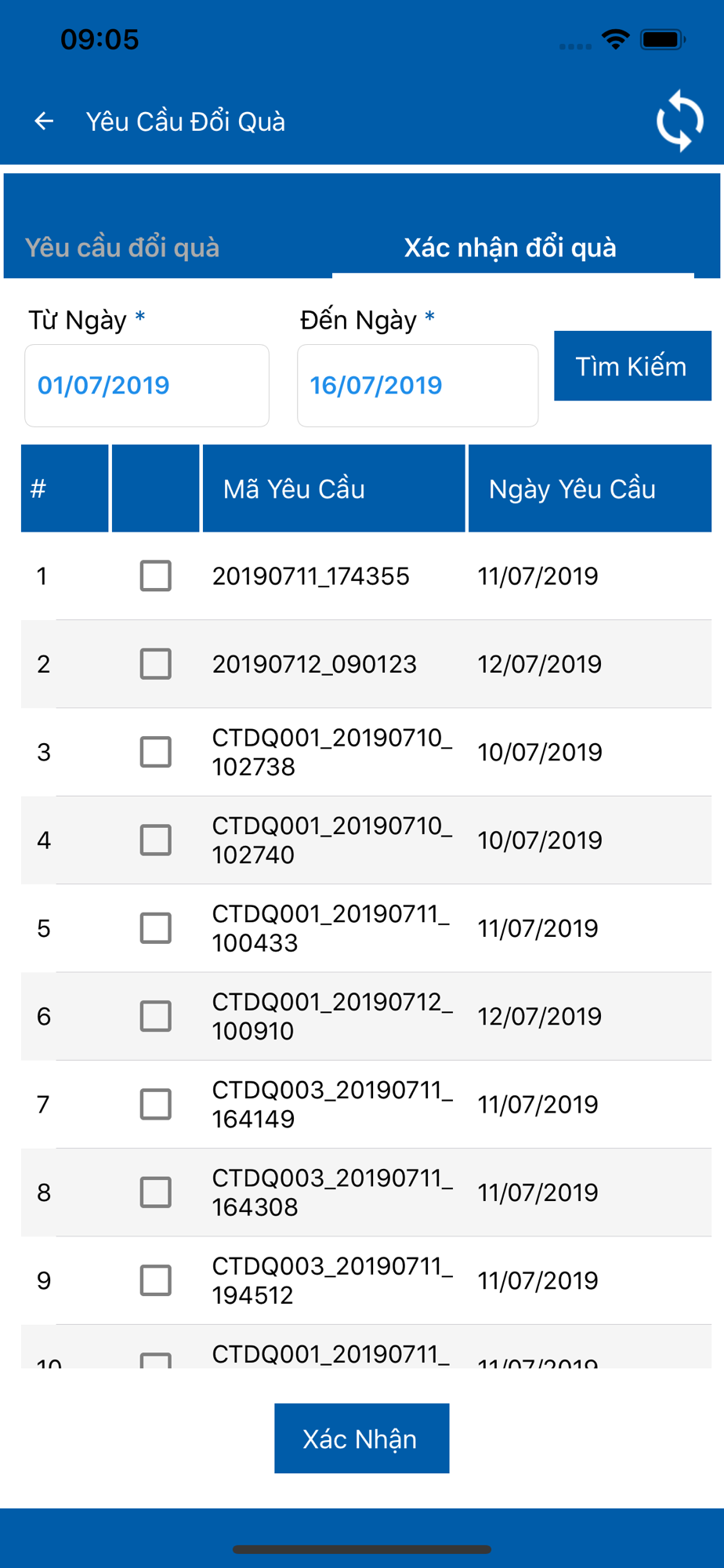The height and width of the screenshot is (1568, 724).
Task: Tap the back arrow icon
Action: point(44,121)
